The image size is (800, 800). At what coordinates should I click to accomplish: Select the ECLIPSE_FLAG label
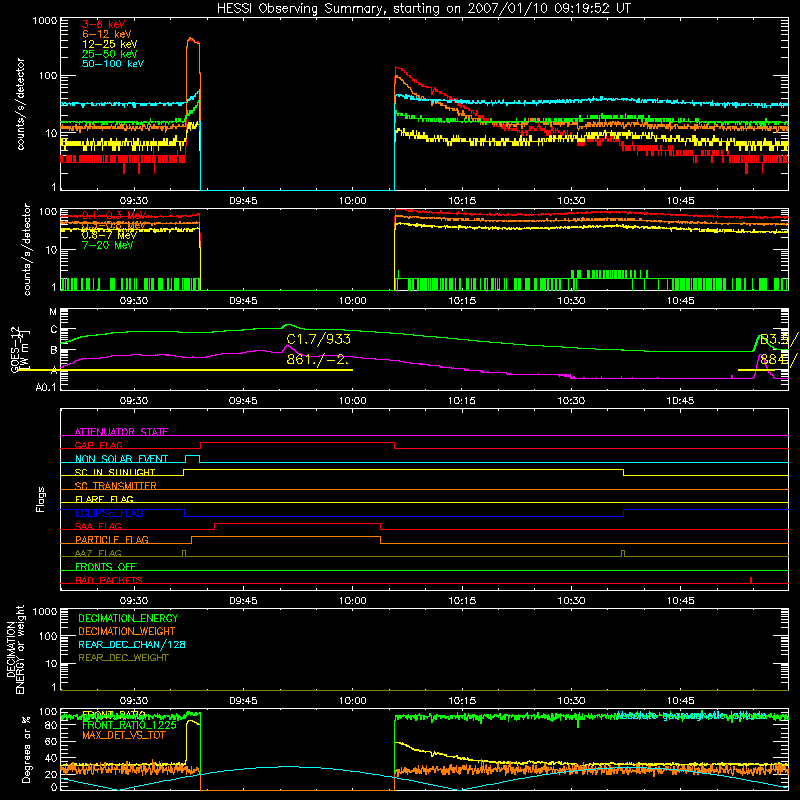[x=109, y=513]
